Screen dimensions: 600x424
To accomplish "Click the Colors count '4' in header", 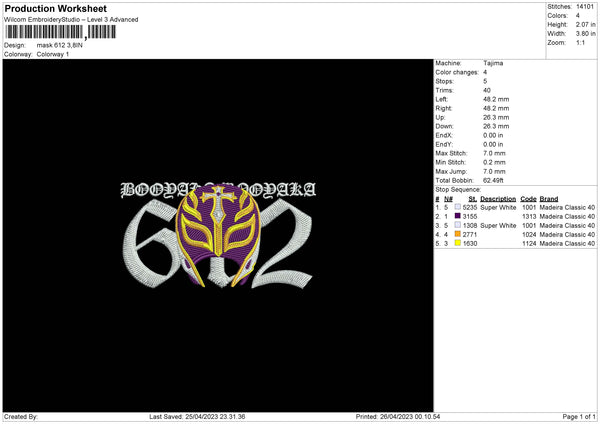I will (578, 16).
